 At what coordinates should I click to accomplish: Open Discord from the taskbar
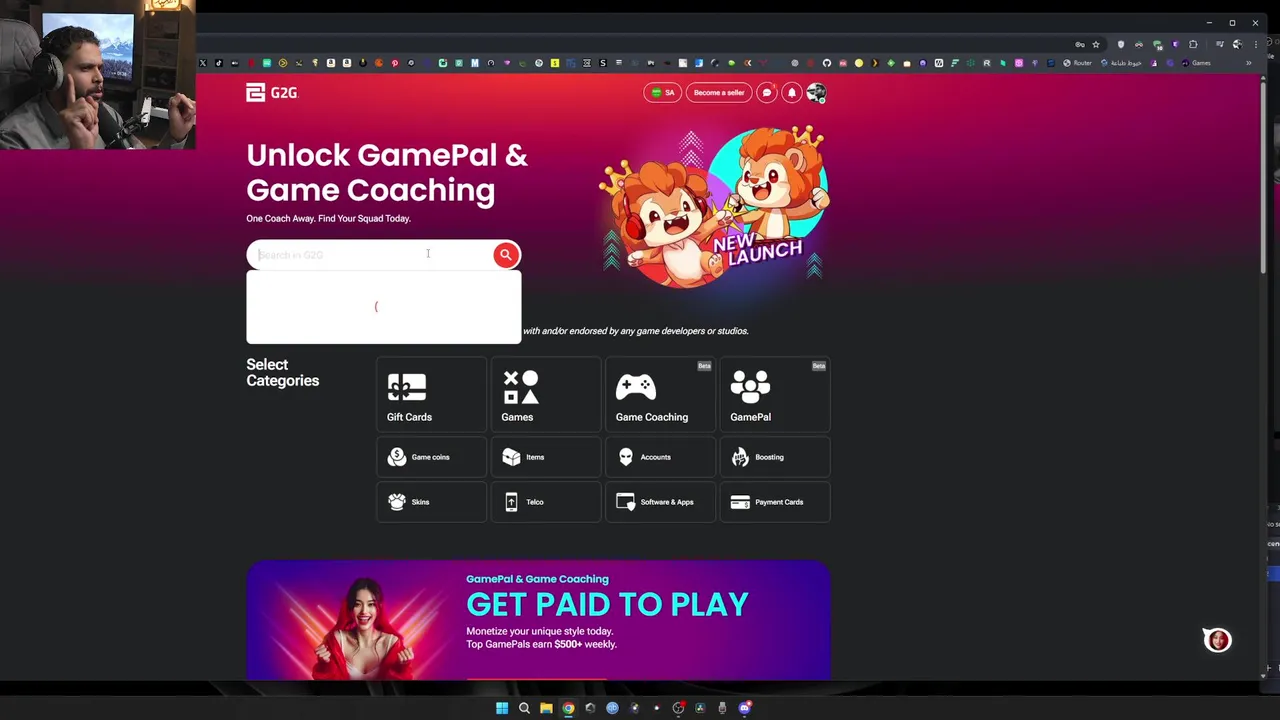(745, 708)
